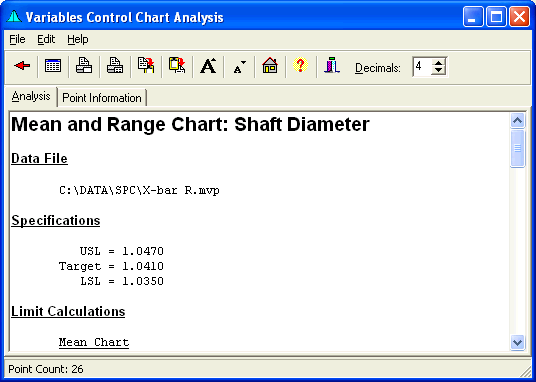Viewport: 536px width, 382px height.
Task: Increment Decimals with up spinner arrow
Action: coord(438,63)
